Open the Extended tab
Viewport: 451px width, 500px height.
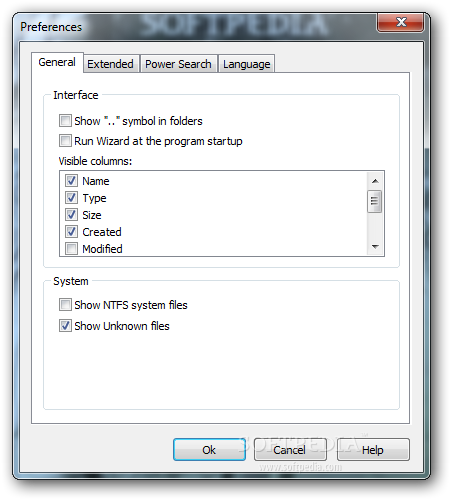coord(110,64)
